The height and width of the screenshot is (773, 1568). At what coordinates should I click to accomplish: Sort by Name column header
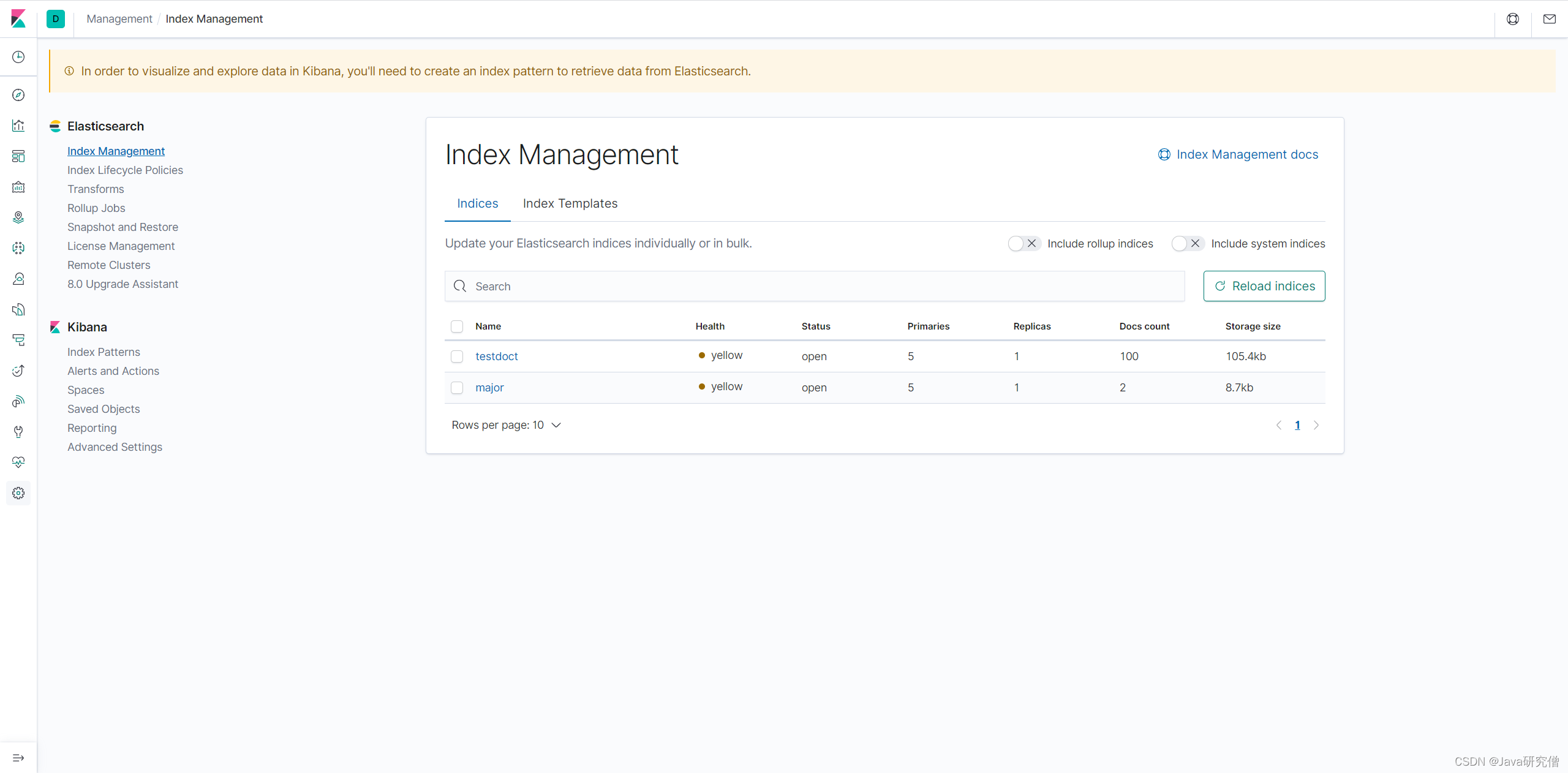[x=488, y=326]
